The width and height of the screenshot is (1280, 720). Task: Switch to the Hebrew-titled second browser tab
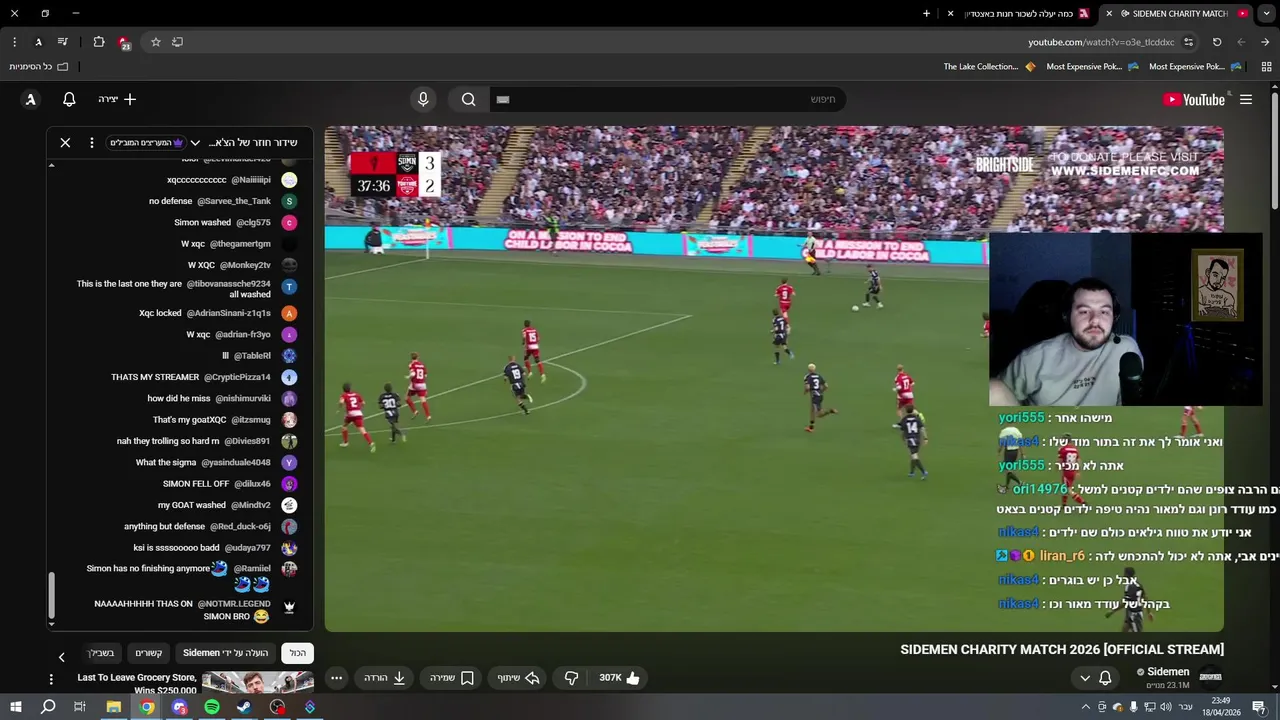coord(1026,14)
